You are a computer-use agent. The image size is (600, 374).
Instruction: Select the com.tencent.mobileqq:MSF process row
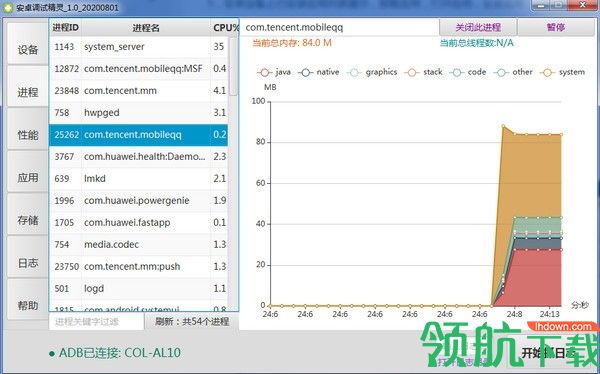(139, 69)
